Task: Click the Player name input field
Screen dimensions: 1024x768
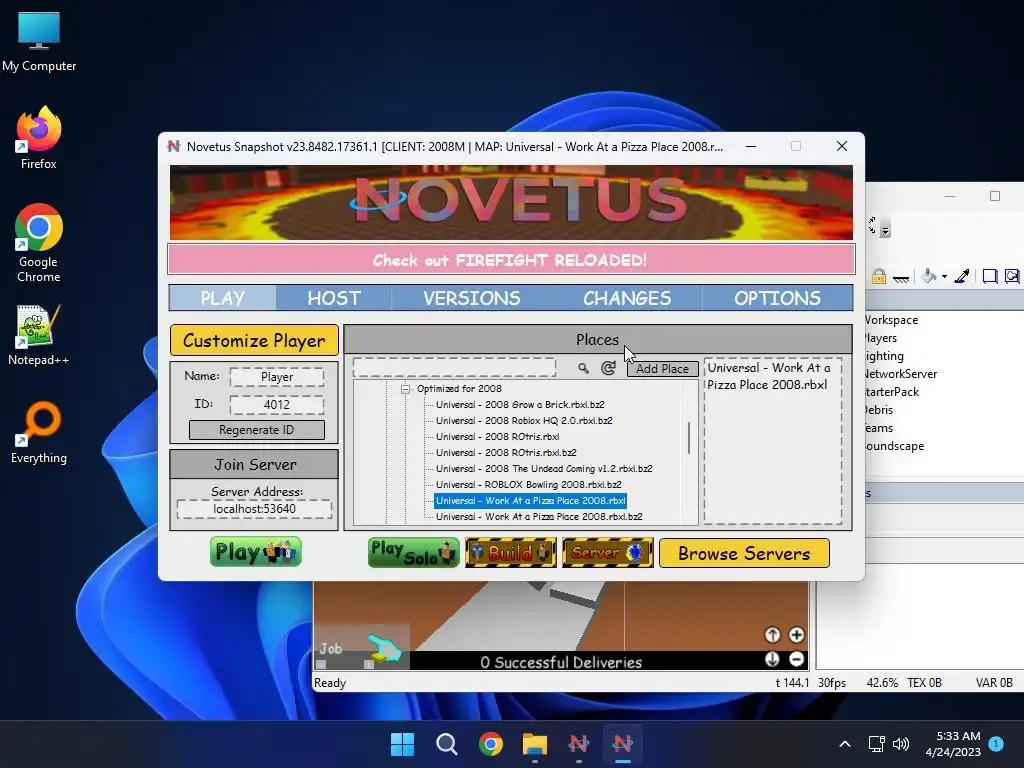Action: pos(277,377)
